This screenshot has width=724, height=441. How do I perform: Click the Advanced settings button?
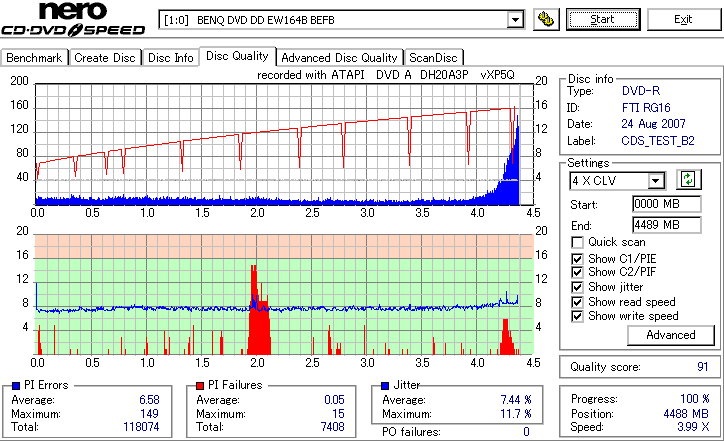[670, 335]
